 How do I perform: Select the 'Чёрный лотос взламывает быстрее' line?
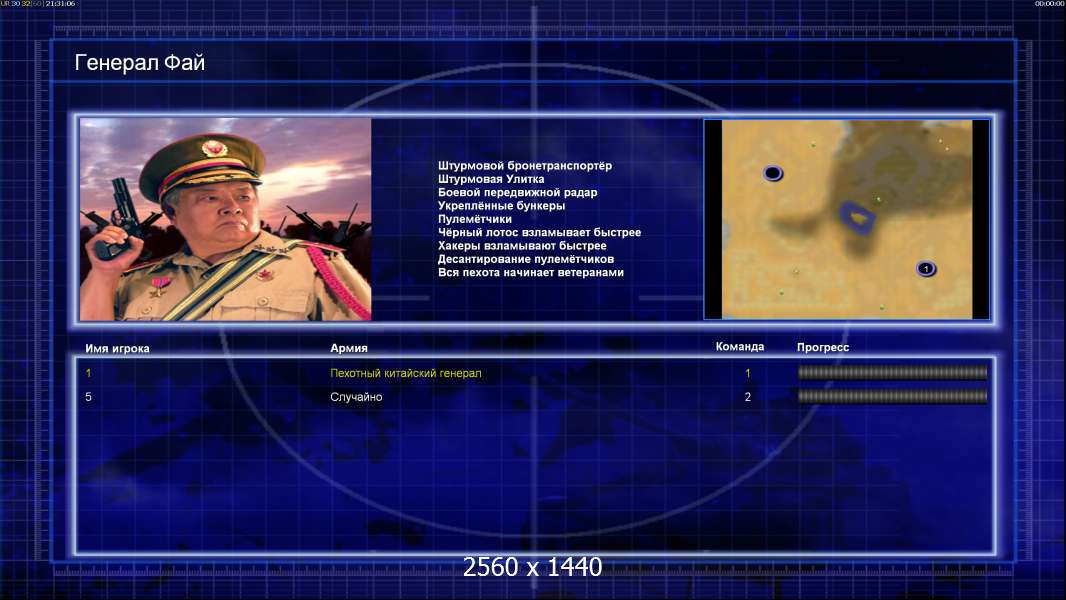pyautogui.click(x=539, y=232)
